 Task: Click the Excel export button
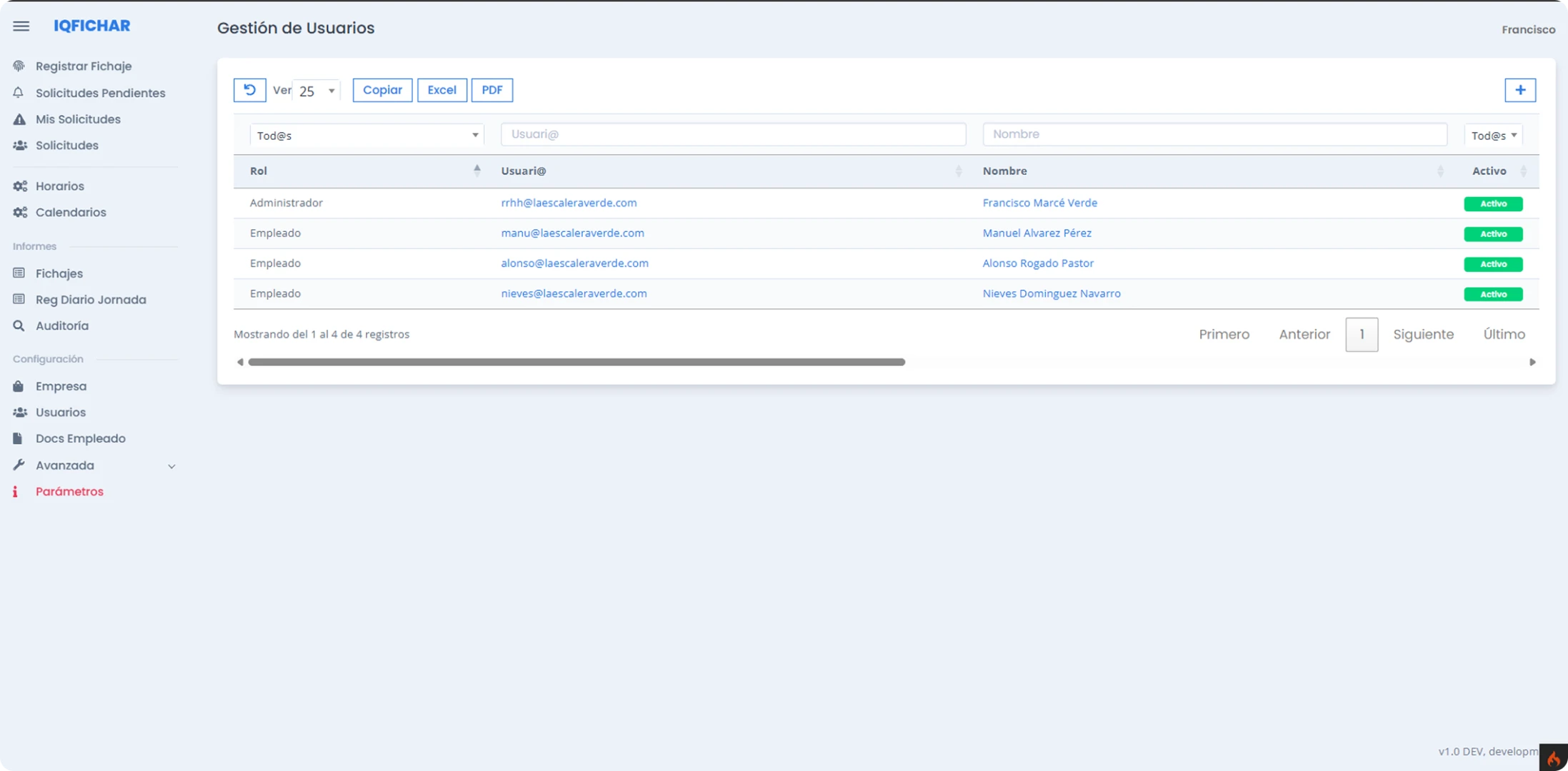pos(441,90)
